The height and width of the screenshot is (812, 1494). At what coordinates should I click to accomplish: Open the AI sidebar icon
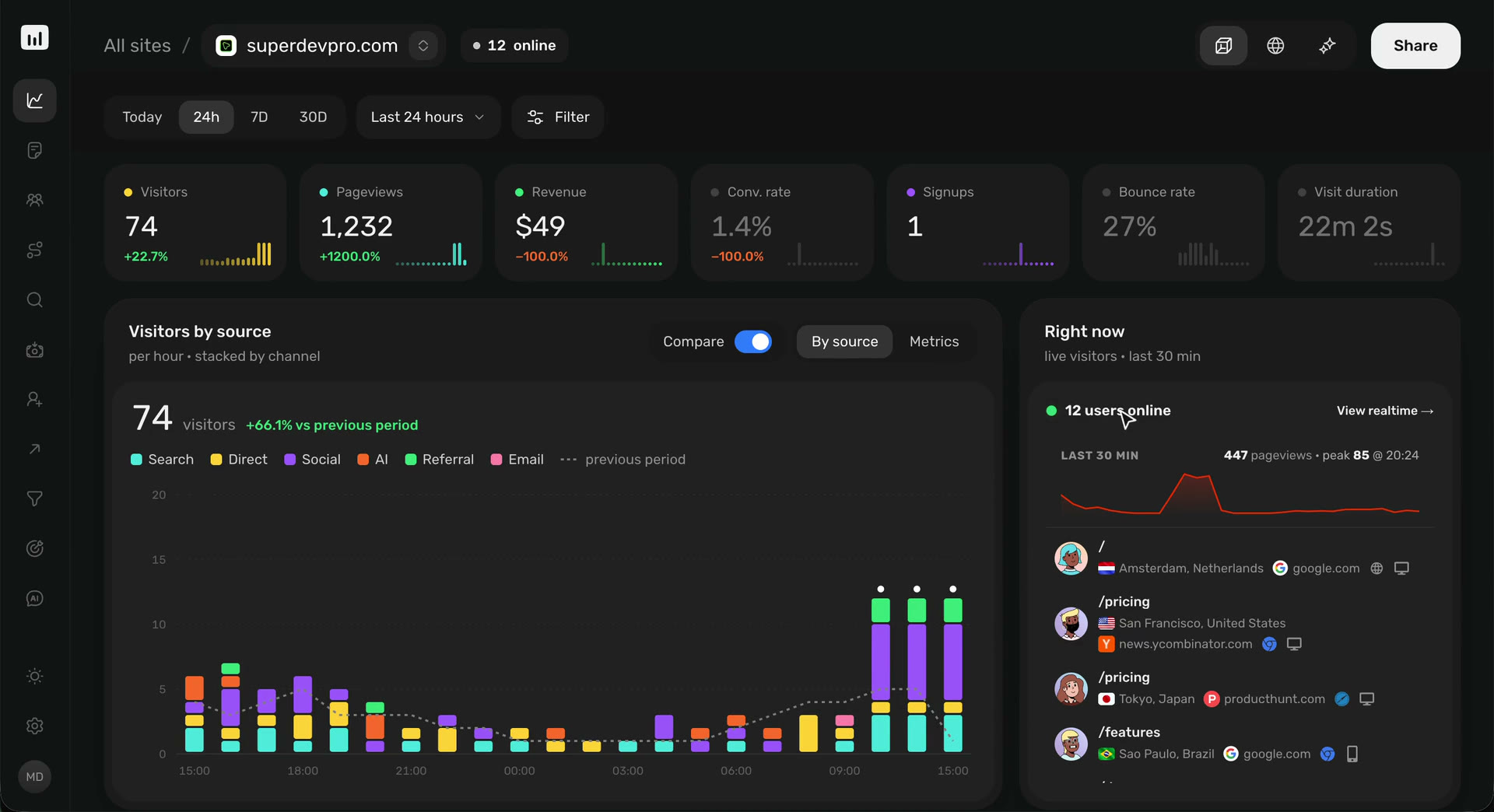pyautogui.click(x=34, y=598)
